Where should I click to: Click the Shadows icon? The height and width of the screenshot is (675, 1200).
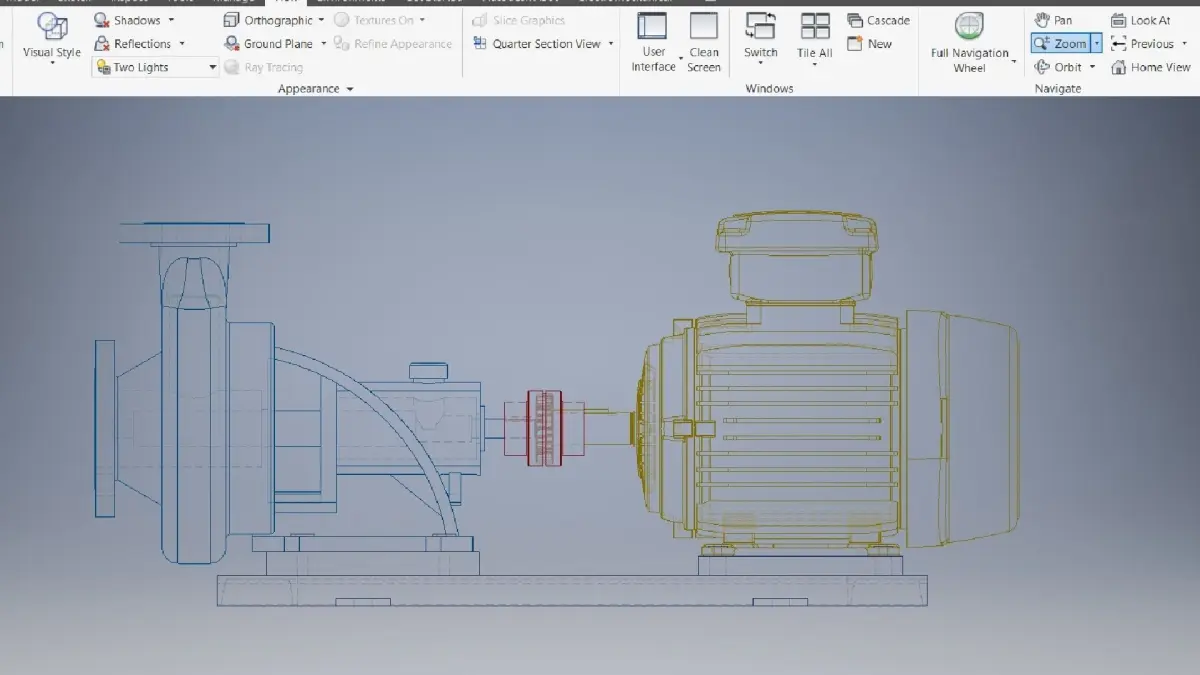[102, 20]
